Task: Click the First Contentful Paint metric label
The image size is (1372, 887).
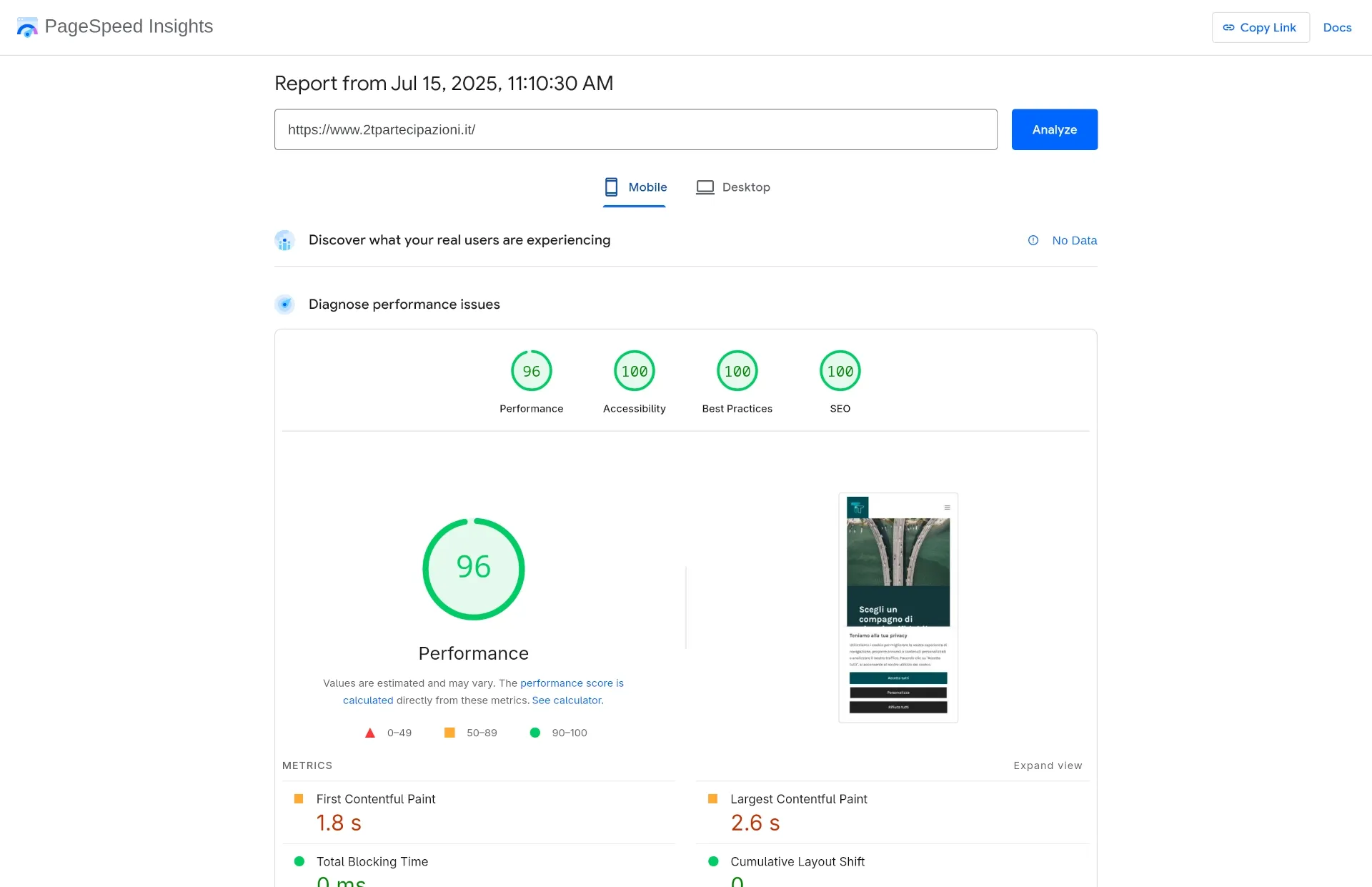Action: (x=376, y=799)
